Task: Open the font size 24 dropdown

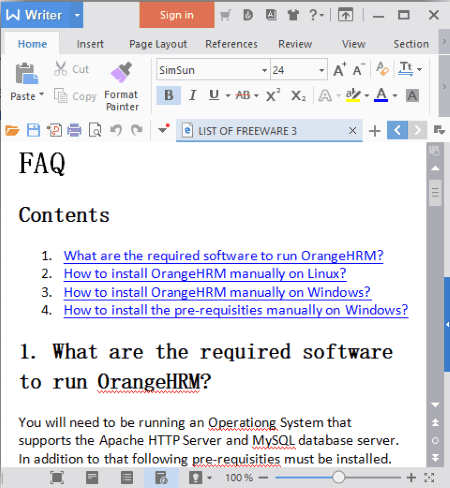Action: (321, 70)
